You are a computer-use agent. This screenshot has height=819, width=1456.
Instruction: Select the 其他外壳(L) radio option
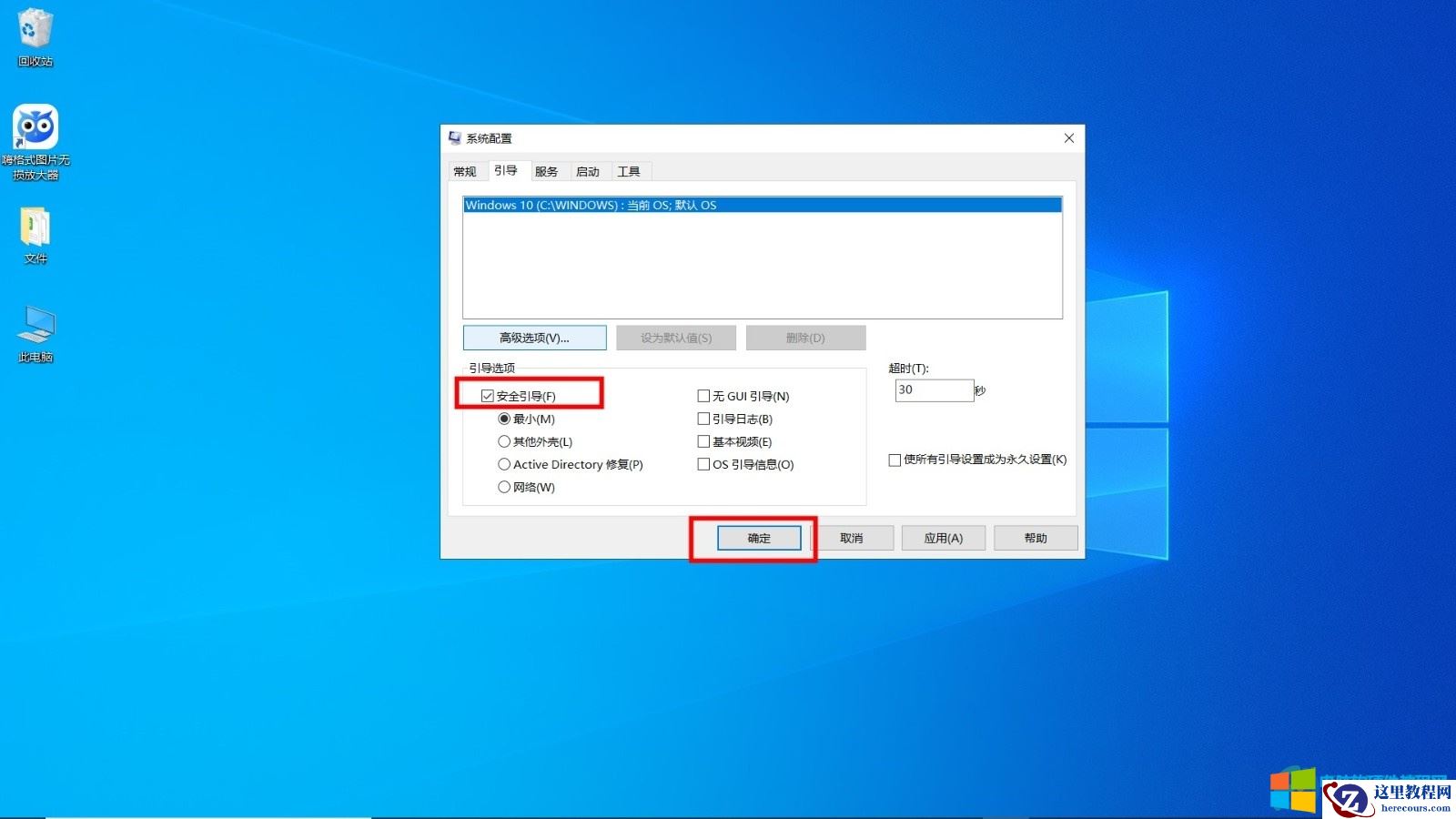pyautogui.click(x=504, y=441)
